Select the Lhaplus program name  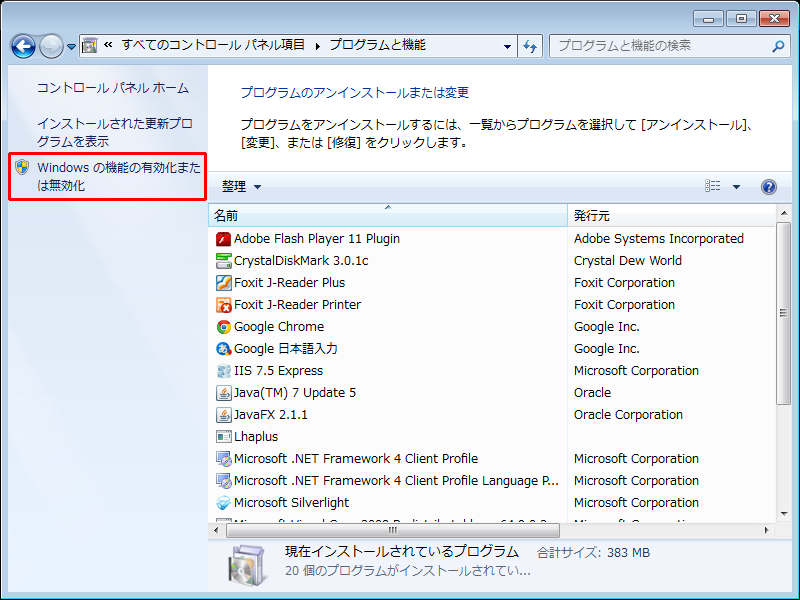click(256, 436)
